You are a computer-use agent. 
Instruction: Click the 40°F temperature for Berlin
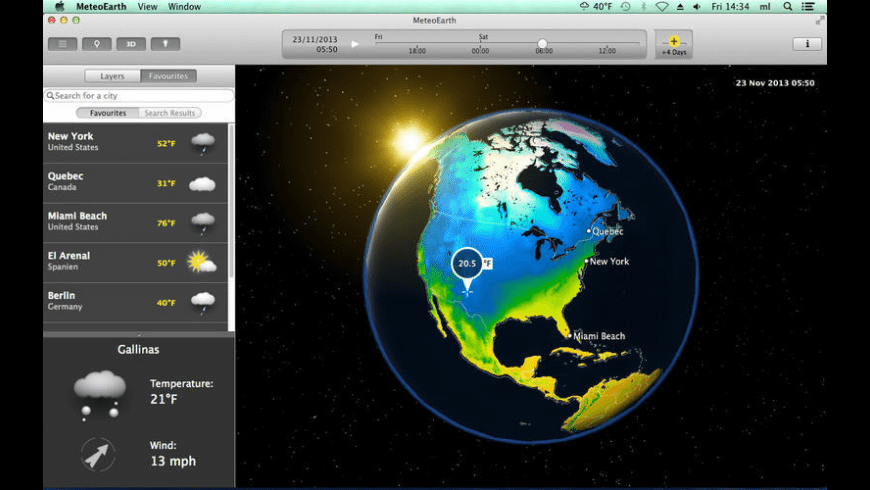click(x=166, y=304)
